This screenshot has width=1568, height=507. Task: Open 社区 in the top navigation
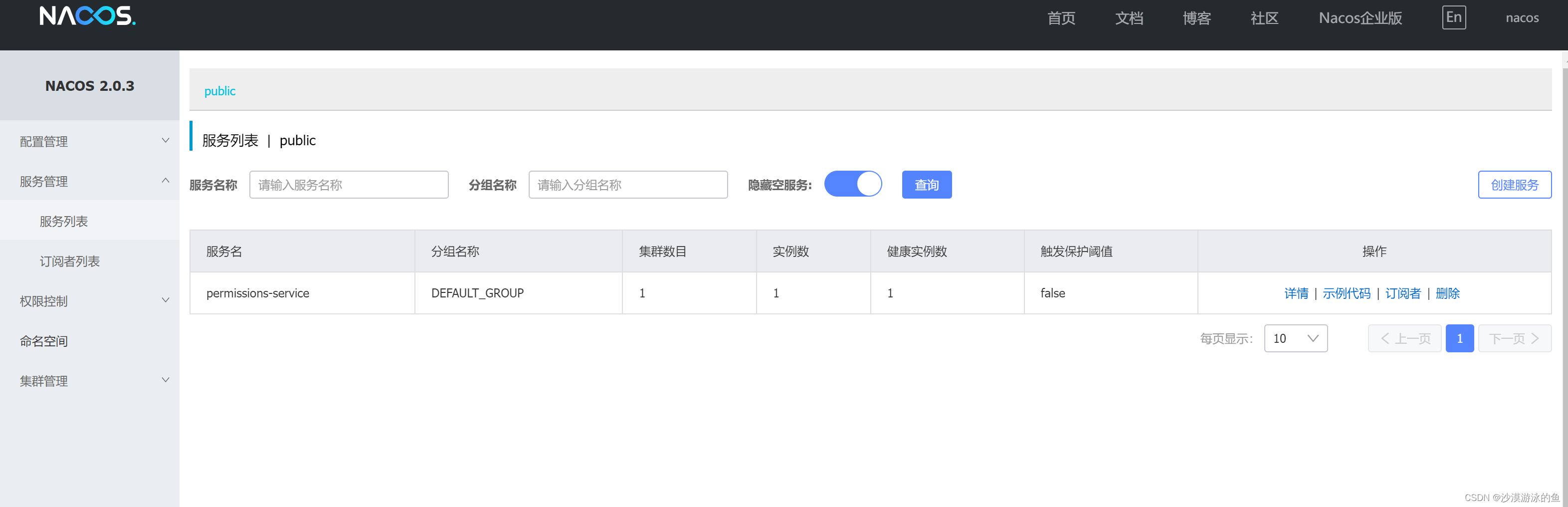pyautogui.click(x=1264, y=17)
